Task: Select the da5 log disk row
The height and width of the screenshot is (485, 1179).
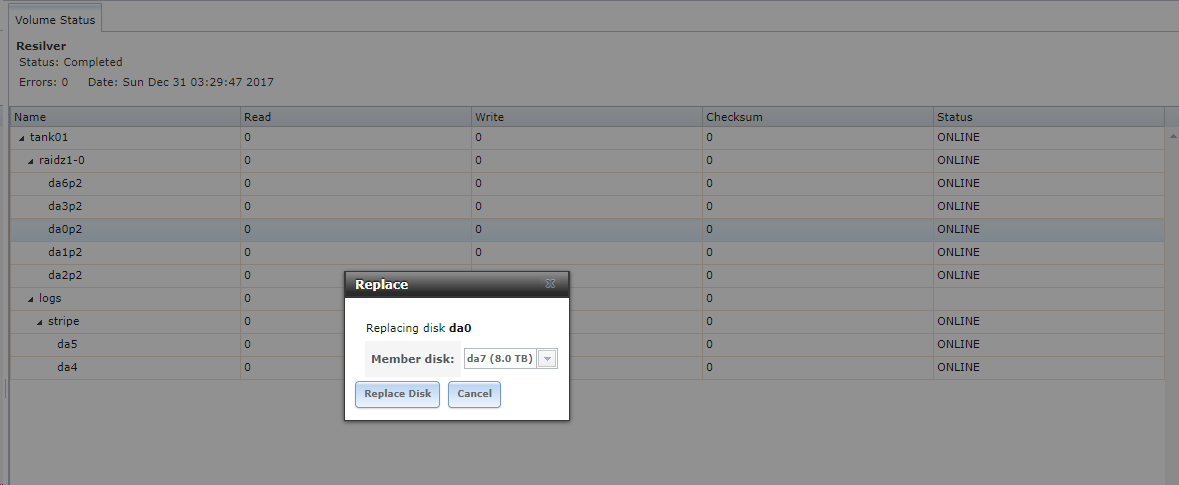Action: coord(586,344)
